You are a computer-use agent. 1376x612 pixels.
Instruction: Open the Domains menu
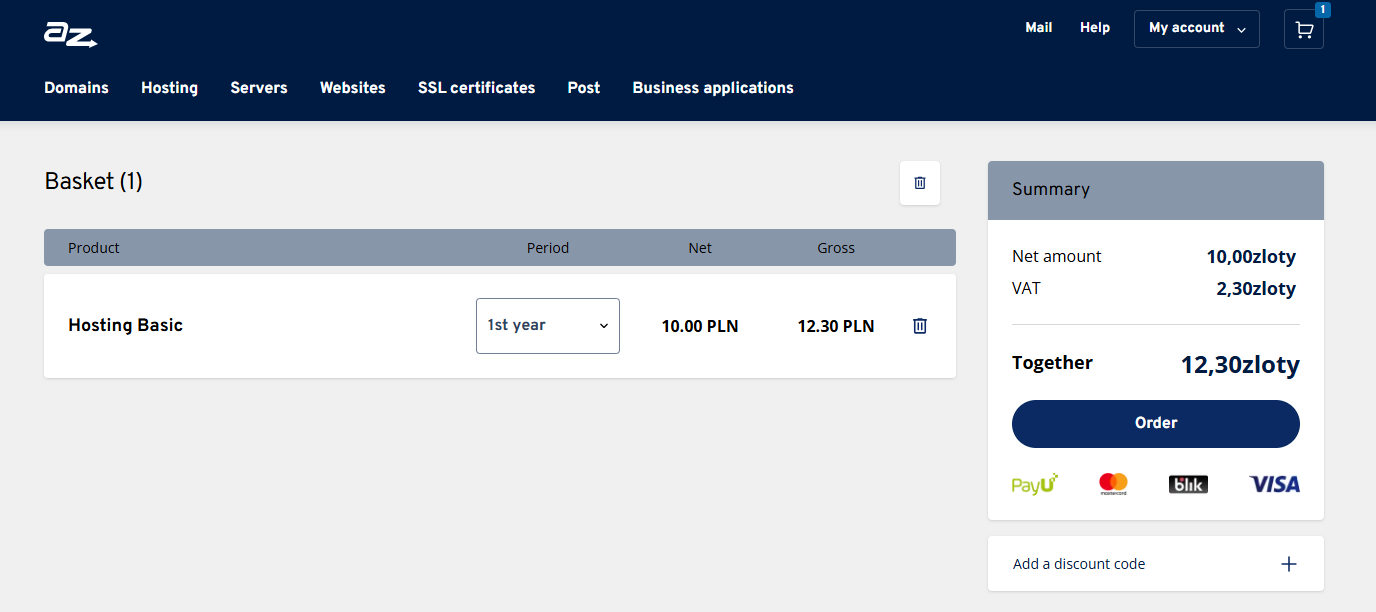click(x=77, y=88)
